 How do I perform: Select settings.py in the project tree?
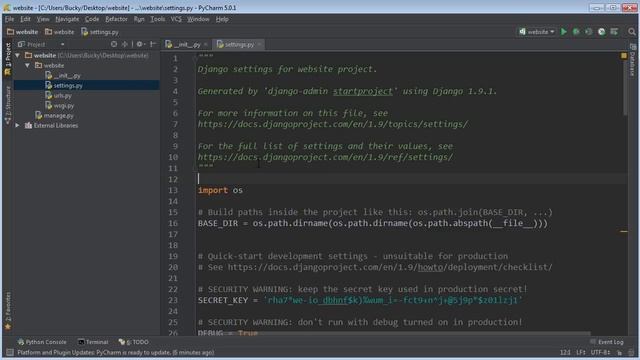68,85
